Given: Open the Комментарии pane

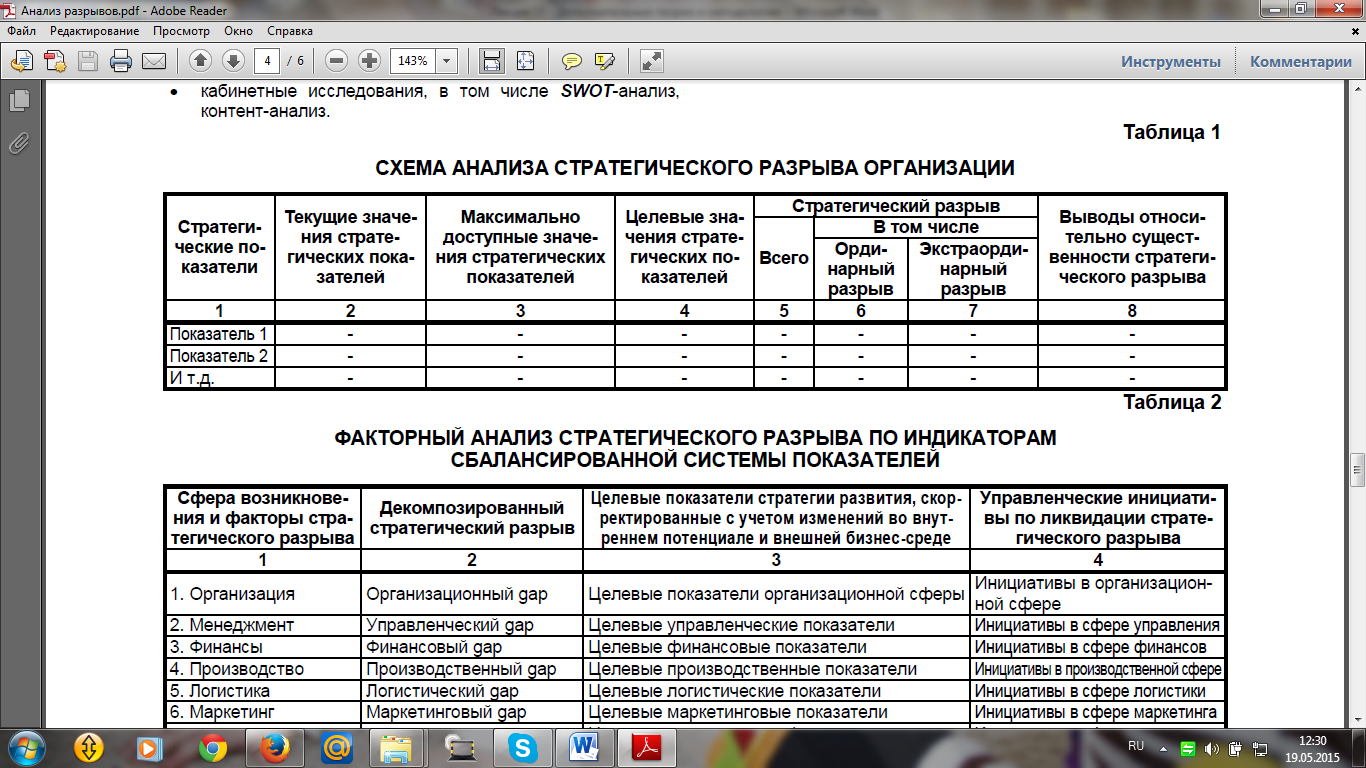Looking at the screenshot, I should (x=1300, y=61).
